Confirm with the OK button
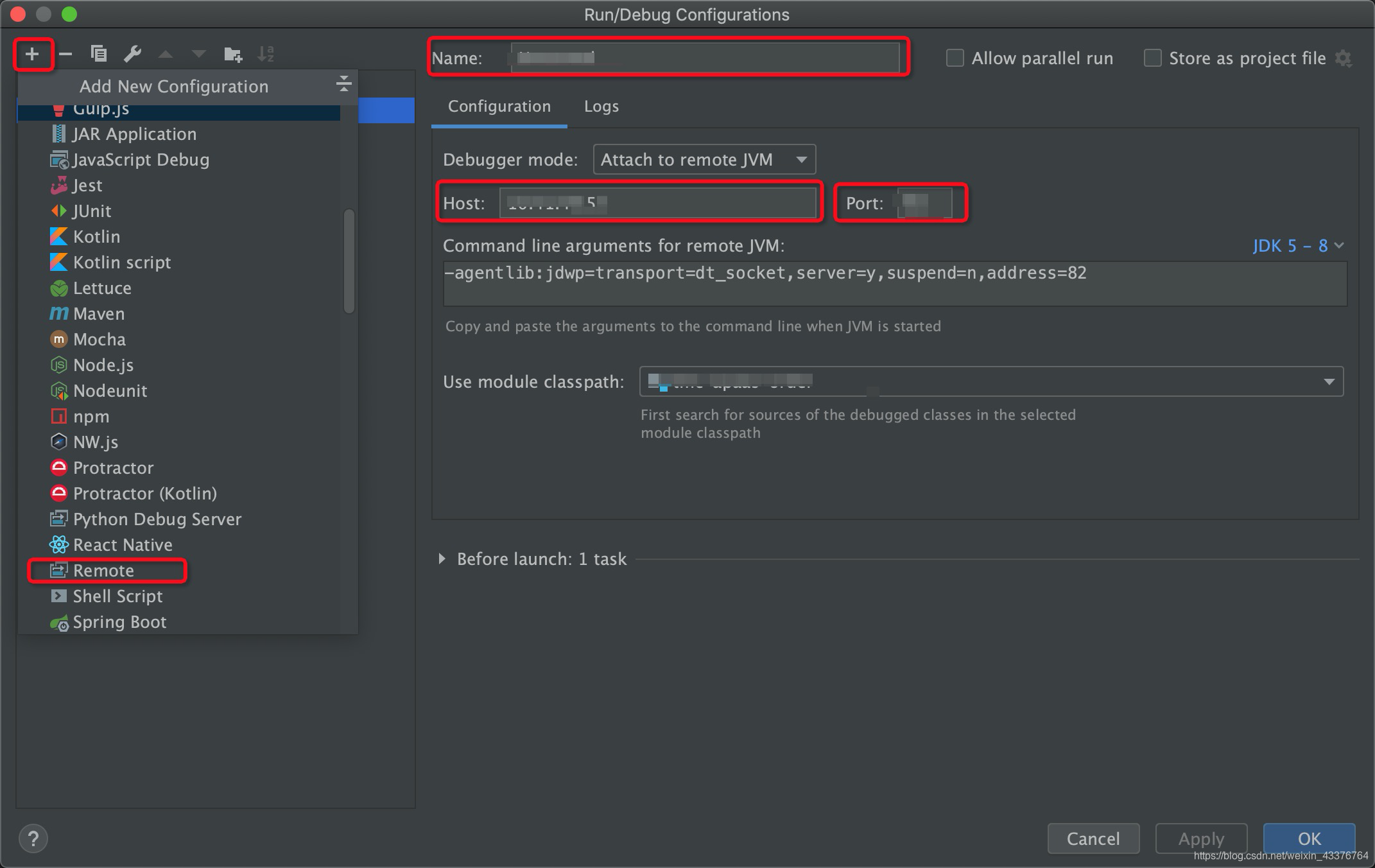Image resolution: width=1375 pixels, height=868 pixels. point(1309,838)
